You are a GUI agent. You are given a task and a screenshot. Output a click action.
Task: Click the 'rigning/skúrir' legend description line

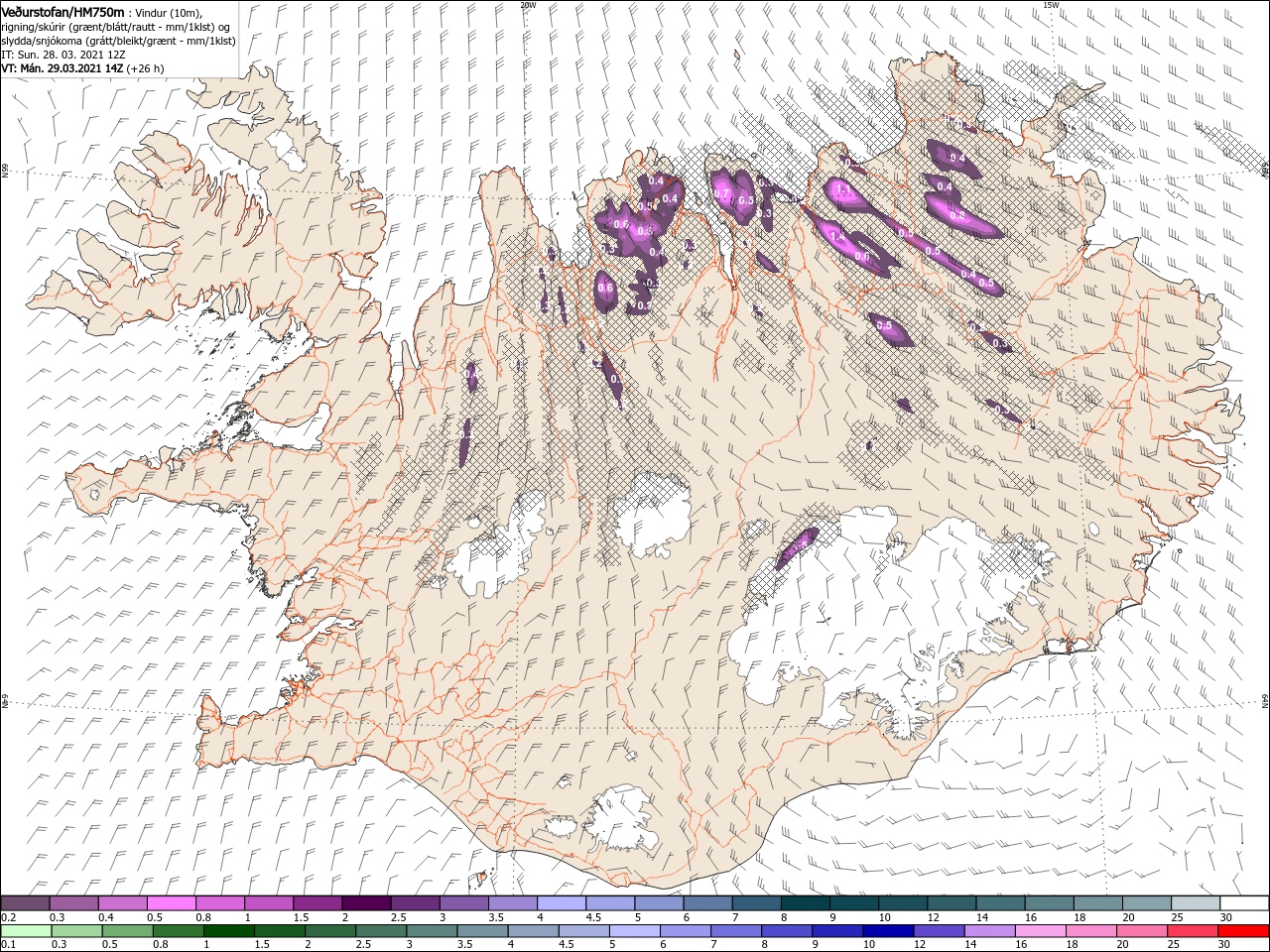pyautogui.click(x=115, y=26)
